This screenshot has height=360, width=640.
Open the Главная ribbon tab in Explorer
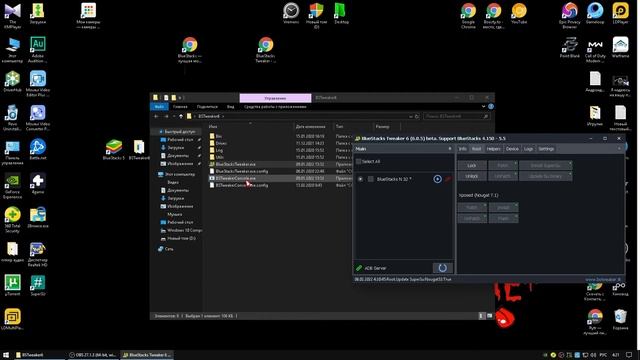tap(180, 107)
